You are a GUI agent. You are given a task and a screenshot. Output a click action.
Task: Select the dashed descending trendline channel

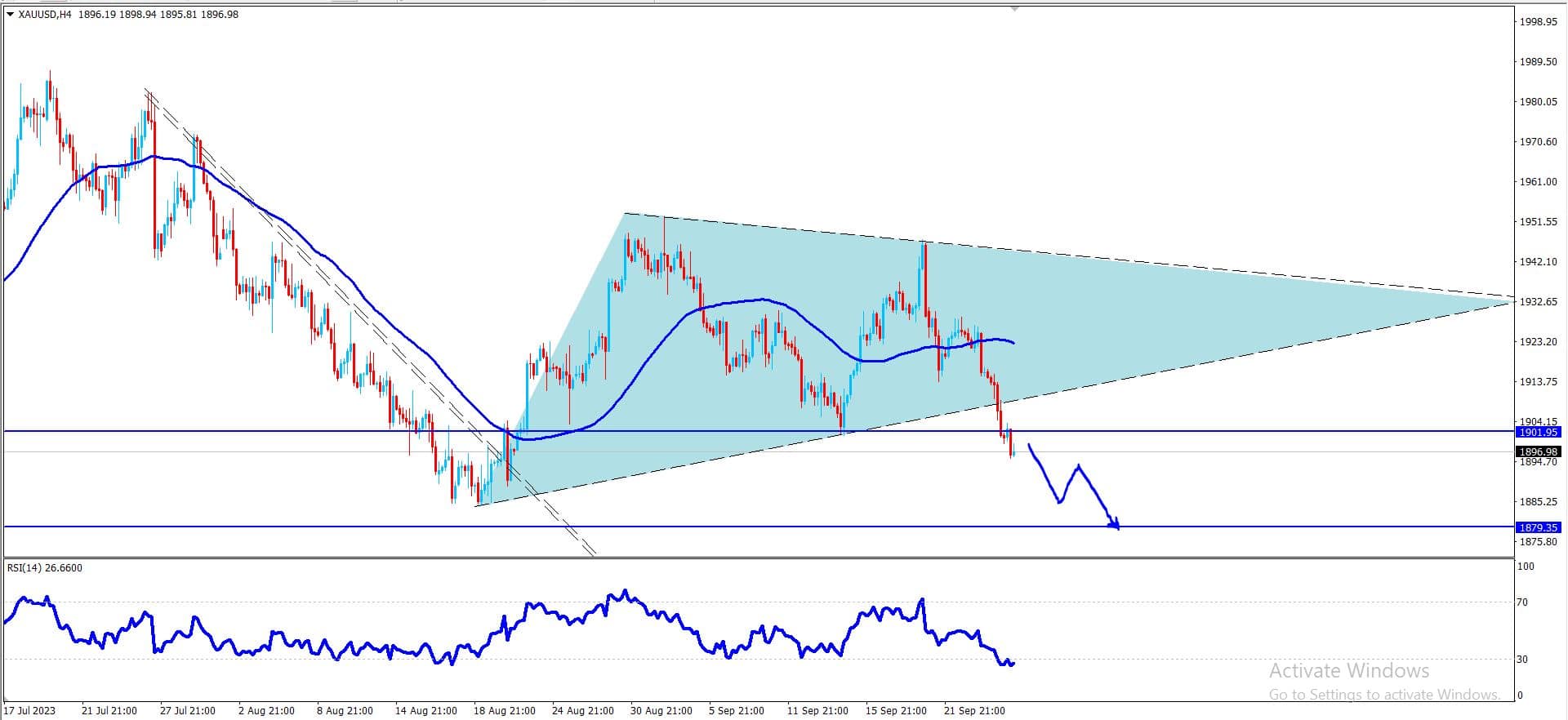pos(367,318)
